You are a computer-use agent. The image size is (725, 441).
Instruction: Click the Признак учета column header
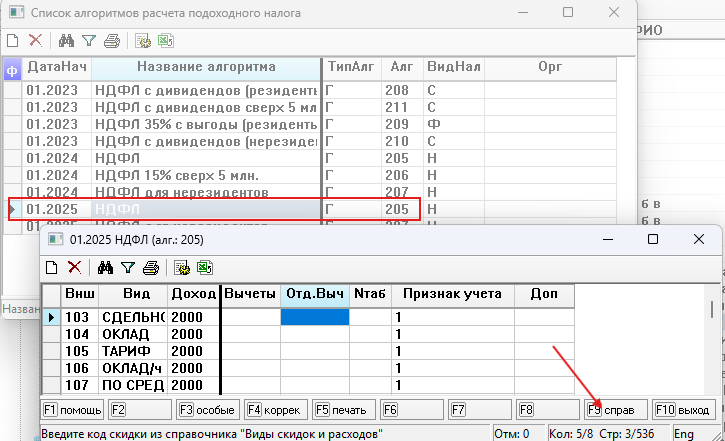click(x=452, y=295)
